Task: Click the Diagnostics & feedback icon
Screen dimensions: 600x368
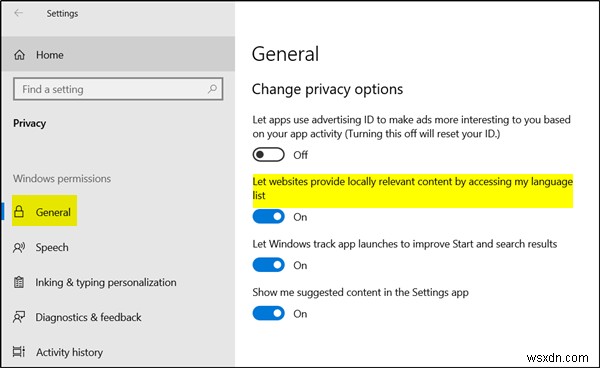Action: pos(19,317)
